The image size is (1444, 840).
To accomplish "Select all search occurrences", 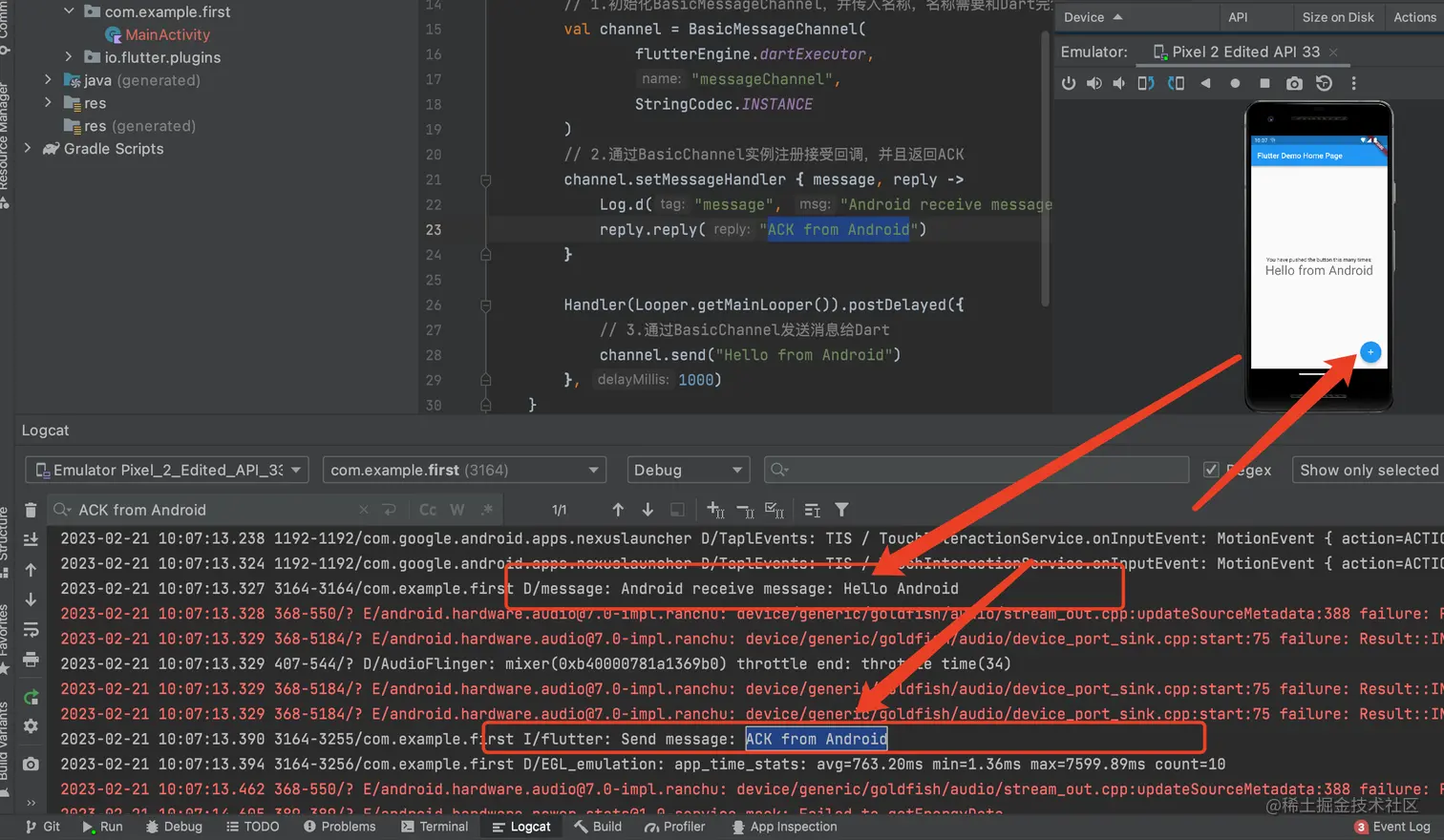I will [775, 510].
